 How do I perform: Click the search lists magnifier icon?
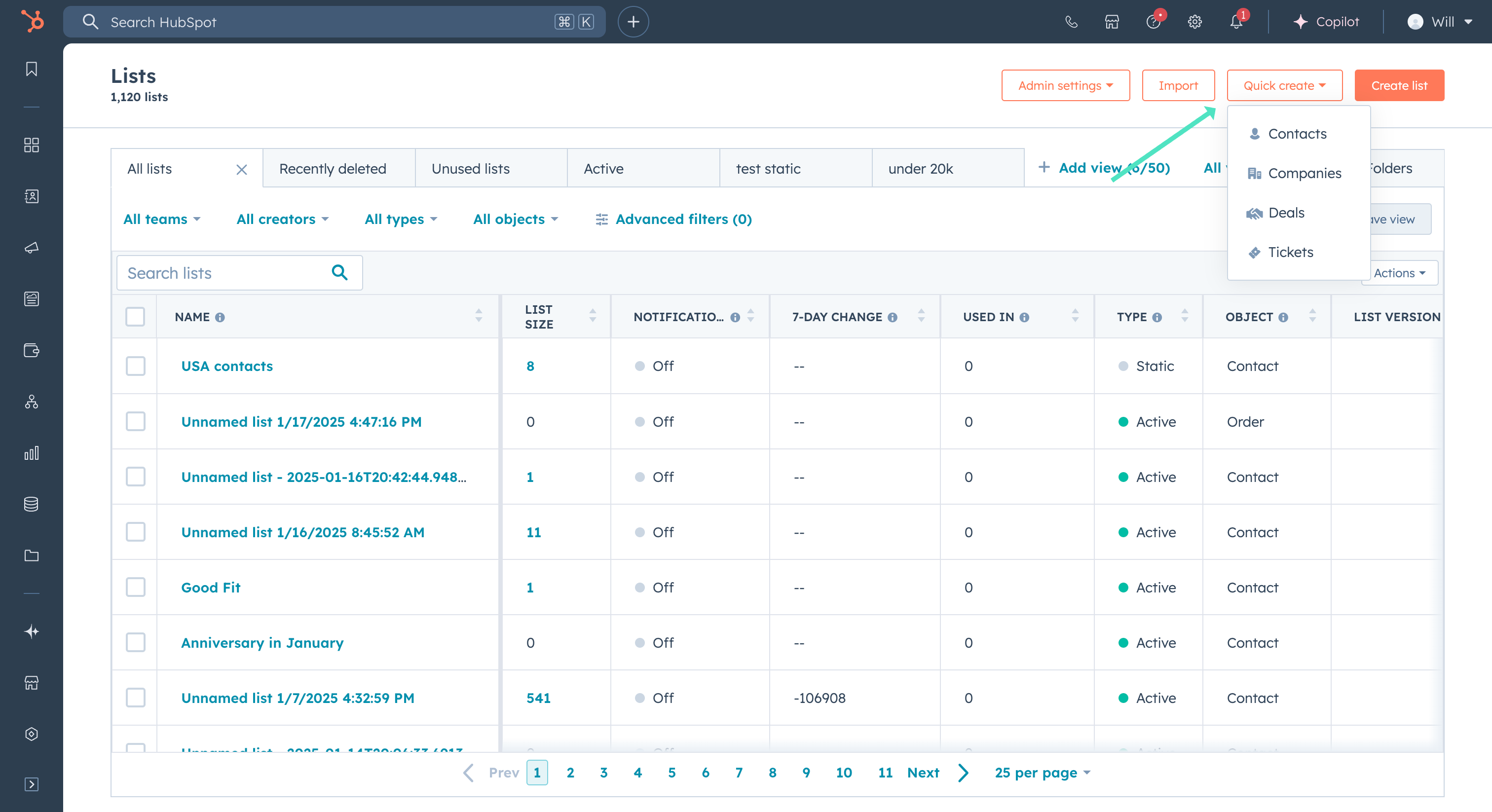tap(339, 273)
